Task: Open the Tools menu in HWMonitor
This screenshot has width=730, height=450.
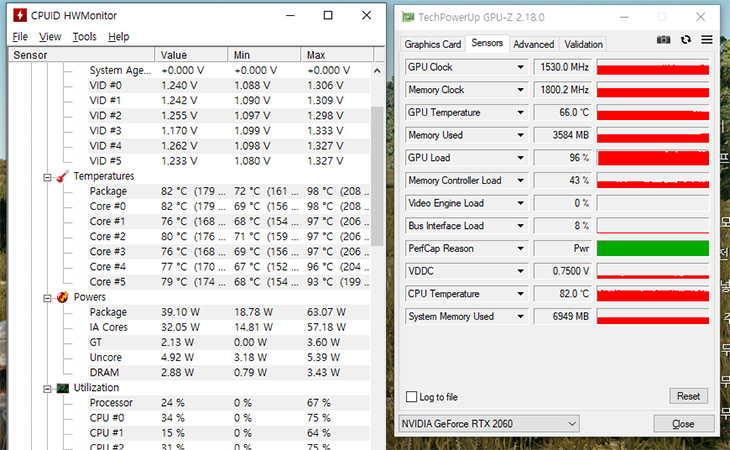Action: tap(84, 37)
